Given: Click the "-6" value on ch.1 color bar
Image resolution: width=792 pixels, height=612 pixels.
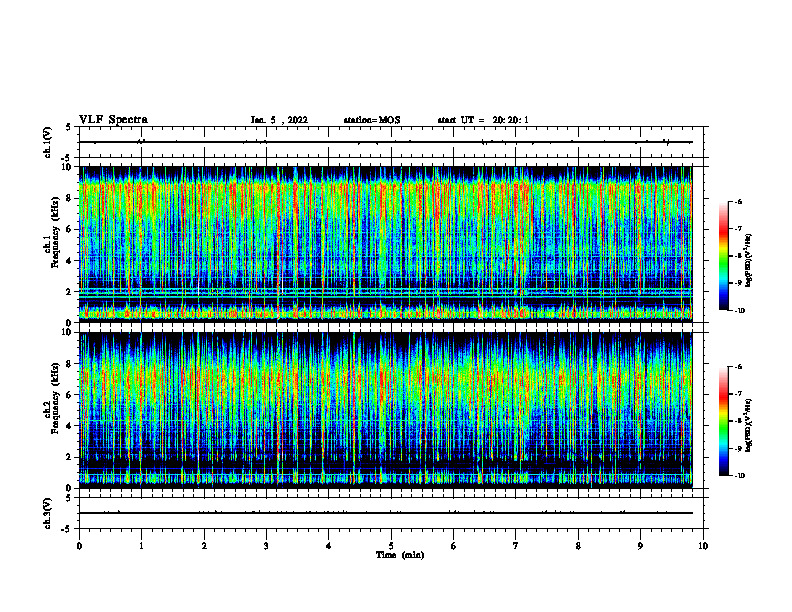Looking at the screenshot, I should tap(738, 201).
